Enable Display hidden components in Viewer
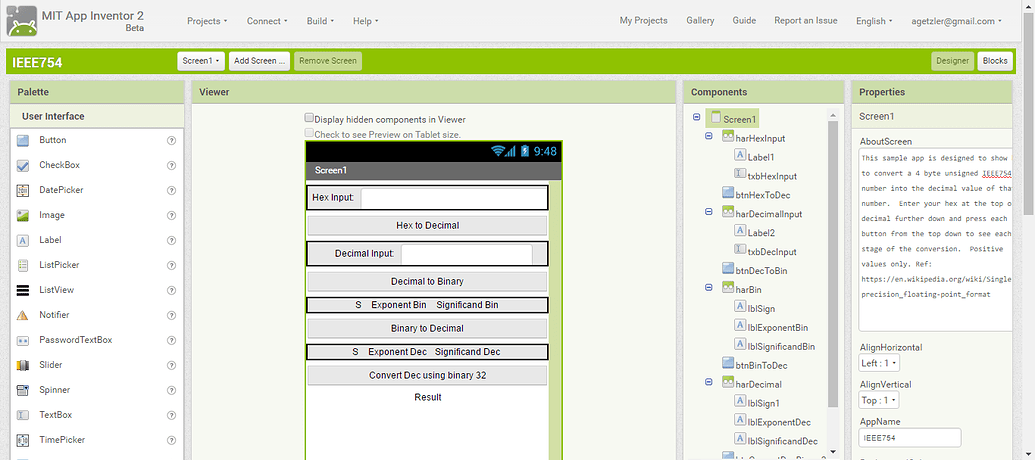Image resolution: width=1035 pixels, height=460 pixels. [309, 118]
